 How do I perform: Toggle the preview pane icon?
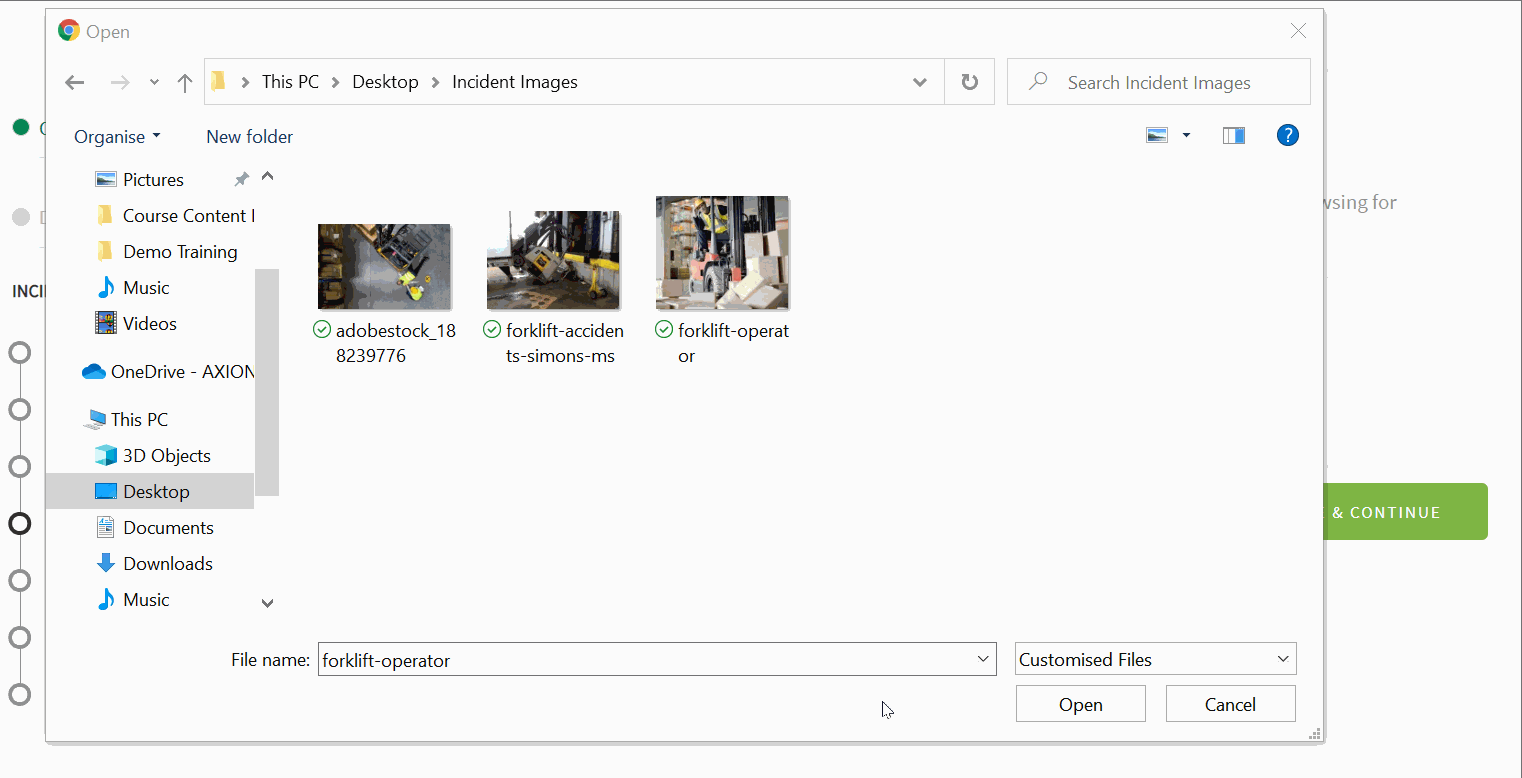click(1233, 136)
